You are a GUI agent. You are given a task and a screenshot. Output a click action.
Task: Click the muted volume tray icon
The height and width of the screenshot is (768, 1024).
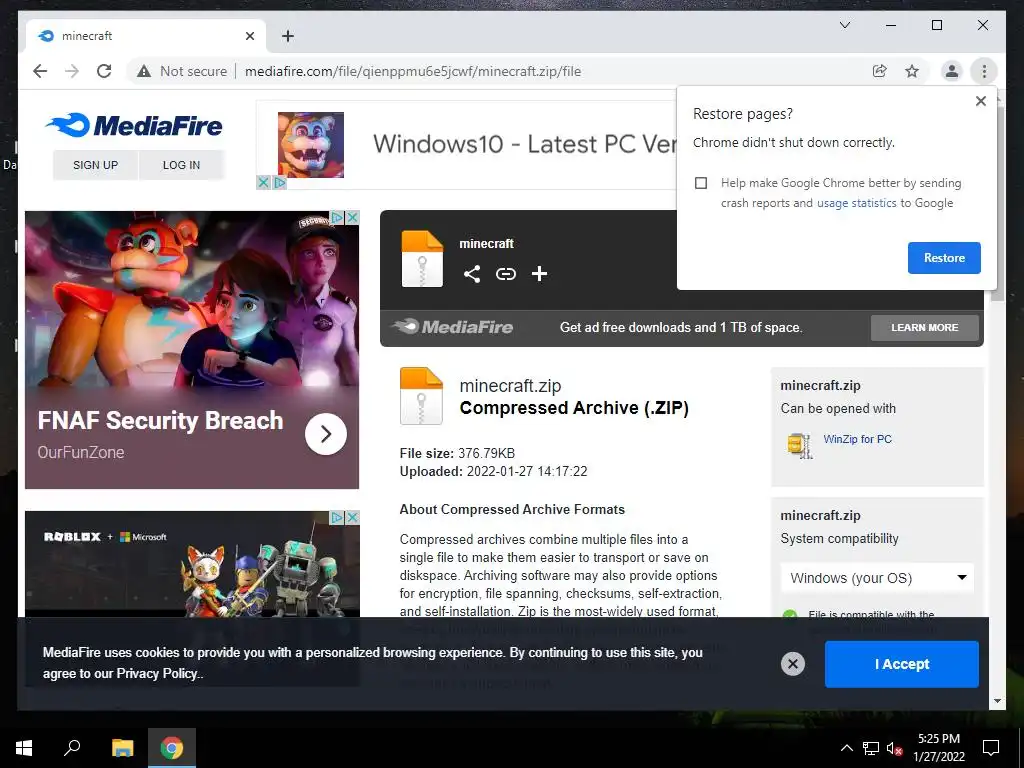(x=894, y=748)
